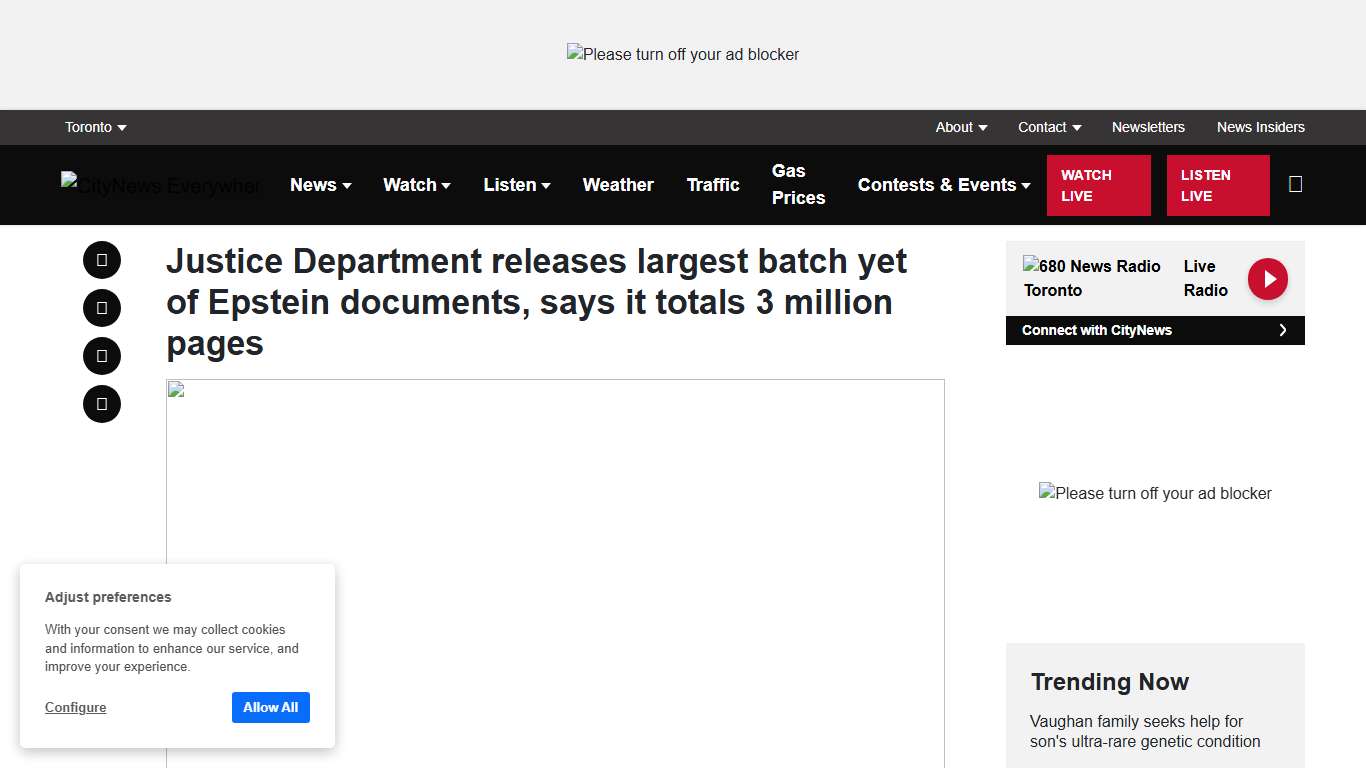Click topmost circular share icon beside headline
Viewport: 1366px width, 768px height.
[102, 260]
